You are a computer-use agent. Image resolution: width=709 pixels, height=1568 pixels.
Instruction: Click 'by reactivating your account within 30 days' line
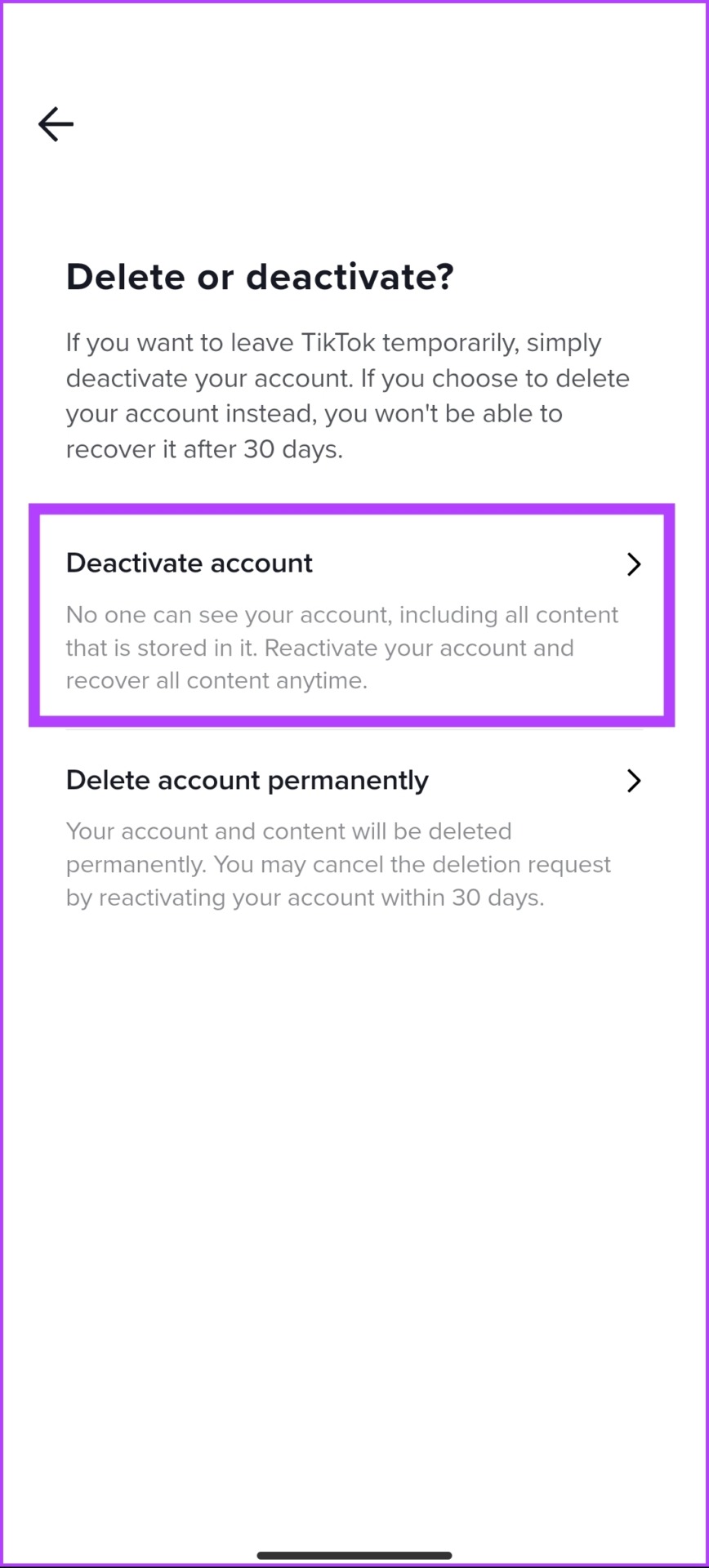point(305,898)
